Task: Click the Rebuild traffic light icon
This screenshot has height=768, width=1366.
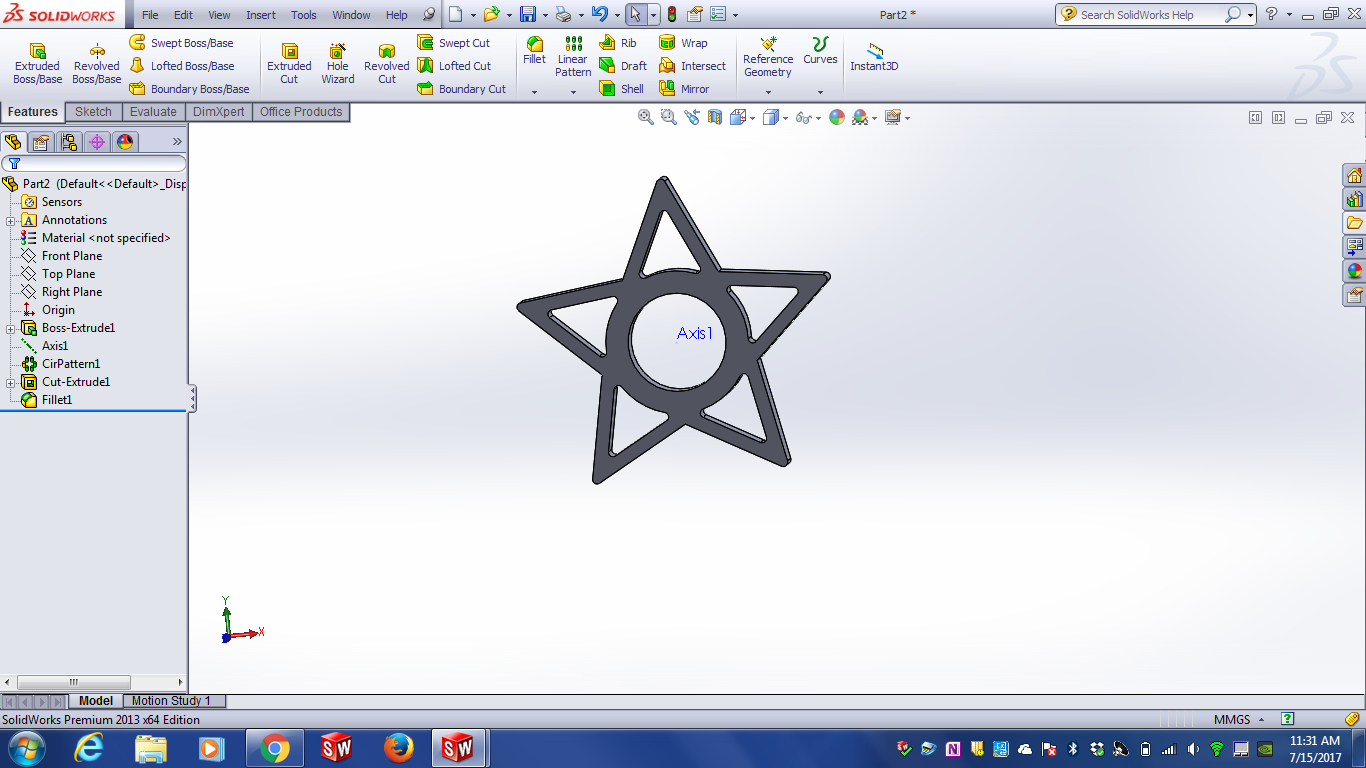Action: pos(672,15)
